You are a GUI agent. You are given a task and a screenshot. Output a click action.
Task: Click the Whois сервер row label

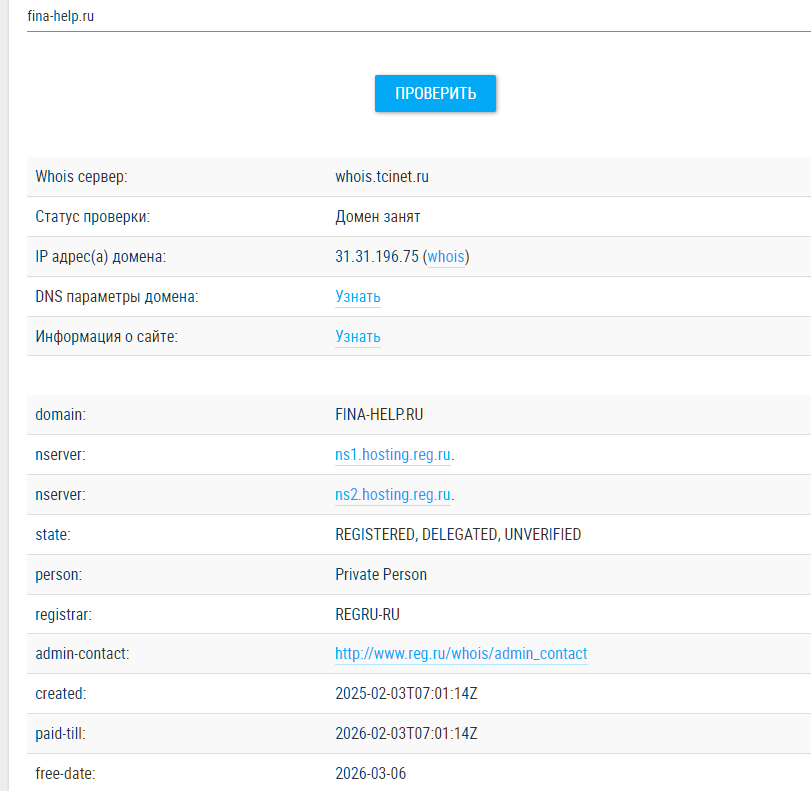(82, 177)
